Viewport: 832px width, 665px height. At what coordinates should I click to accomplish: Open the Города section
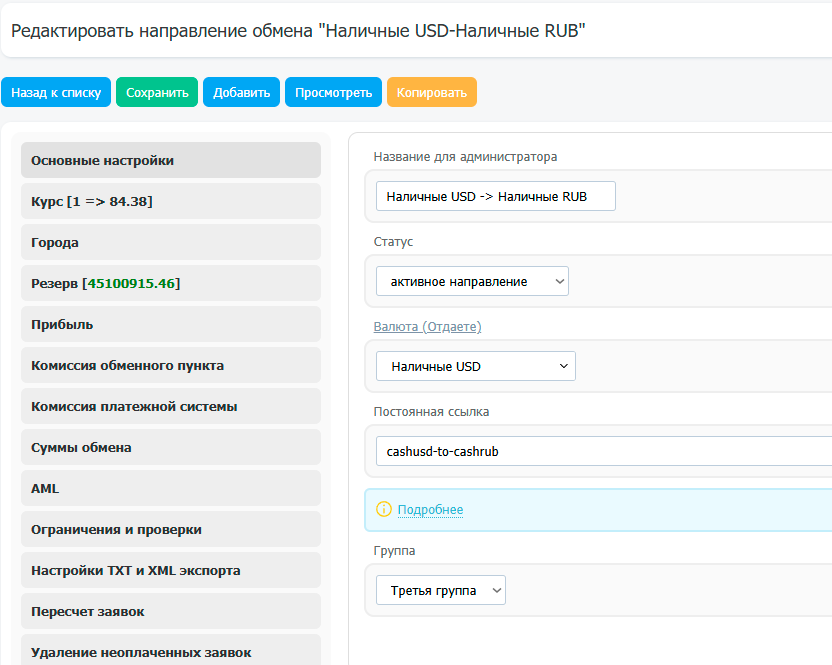[170, 242]
